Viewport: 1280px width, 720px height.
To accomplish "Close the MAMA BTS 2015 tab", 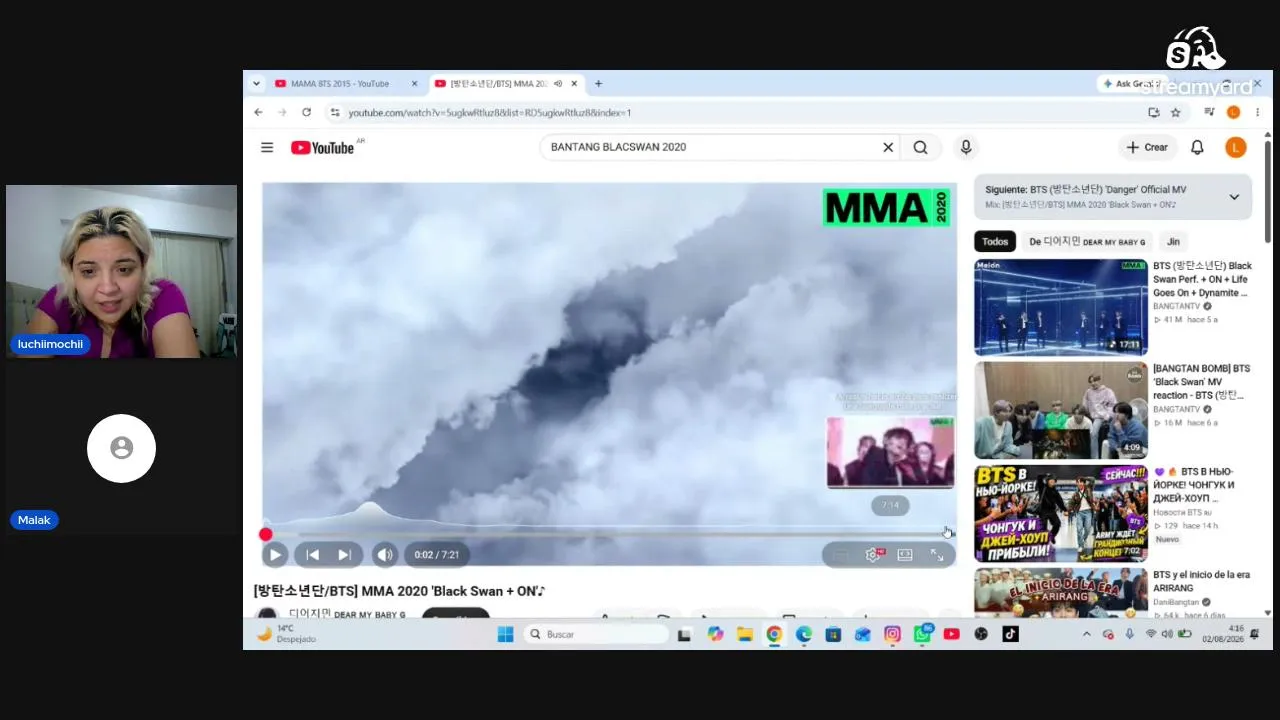I will pos(414,84).
